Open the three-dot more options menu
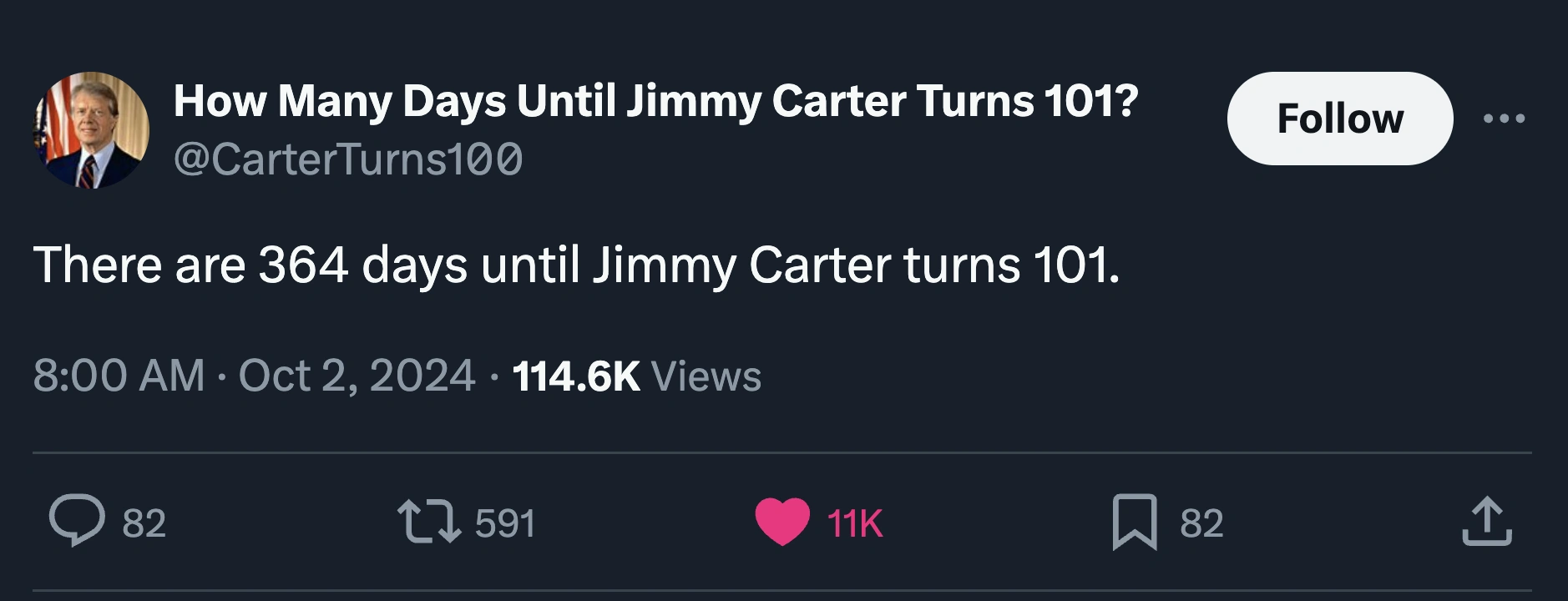This screenshot has height=601, width=1568. tap(1504, 119)
